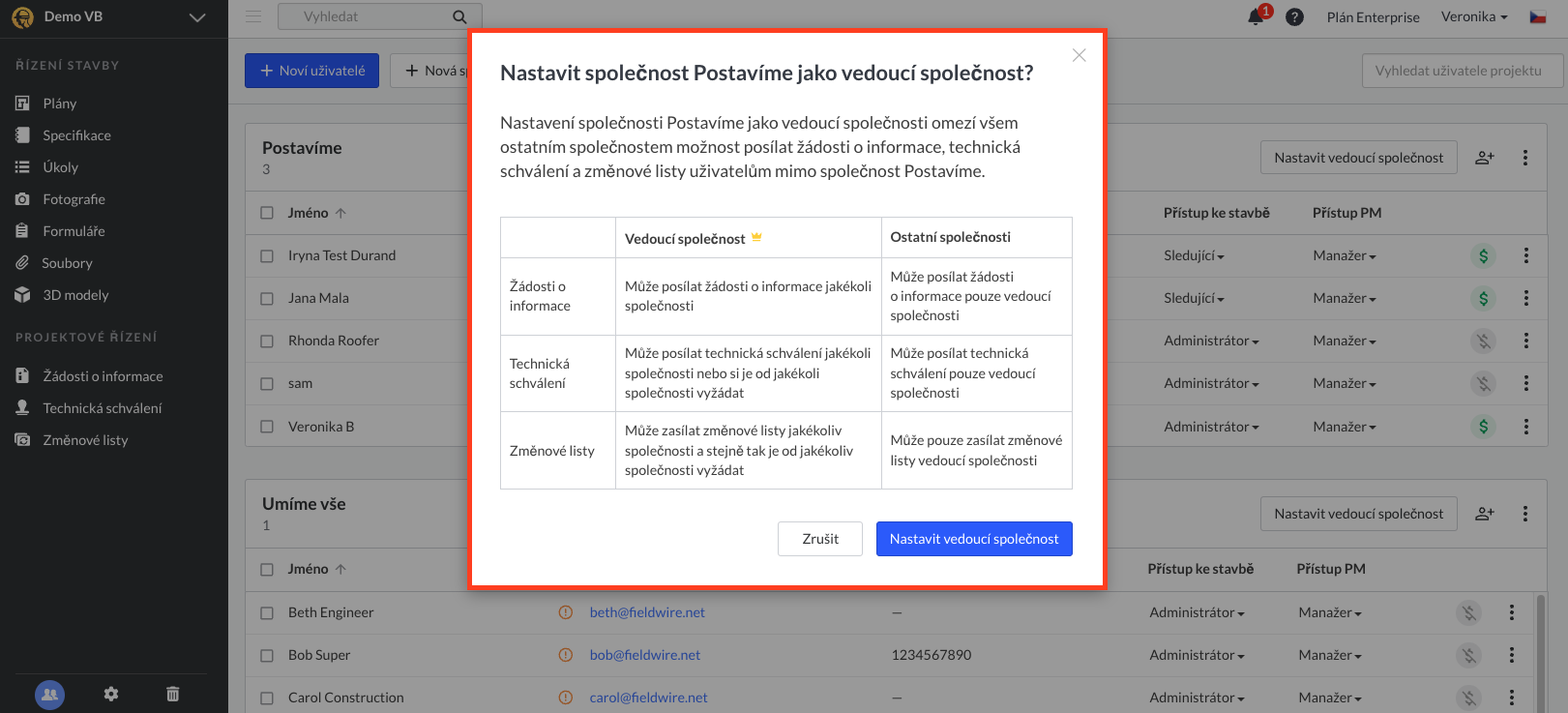Open the settings gear in the sidebar footer
1568x713 pixels.
coord(111,694)
